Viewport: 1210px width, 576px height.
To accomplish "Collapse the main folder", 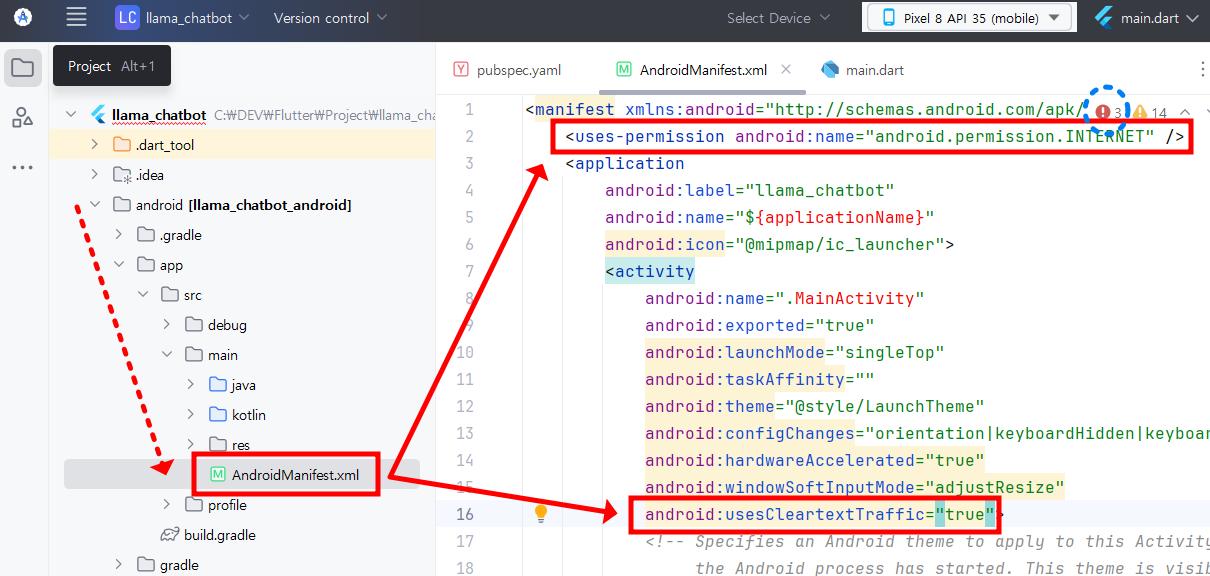I will [x=167, y=355].
